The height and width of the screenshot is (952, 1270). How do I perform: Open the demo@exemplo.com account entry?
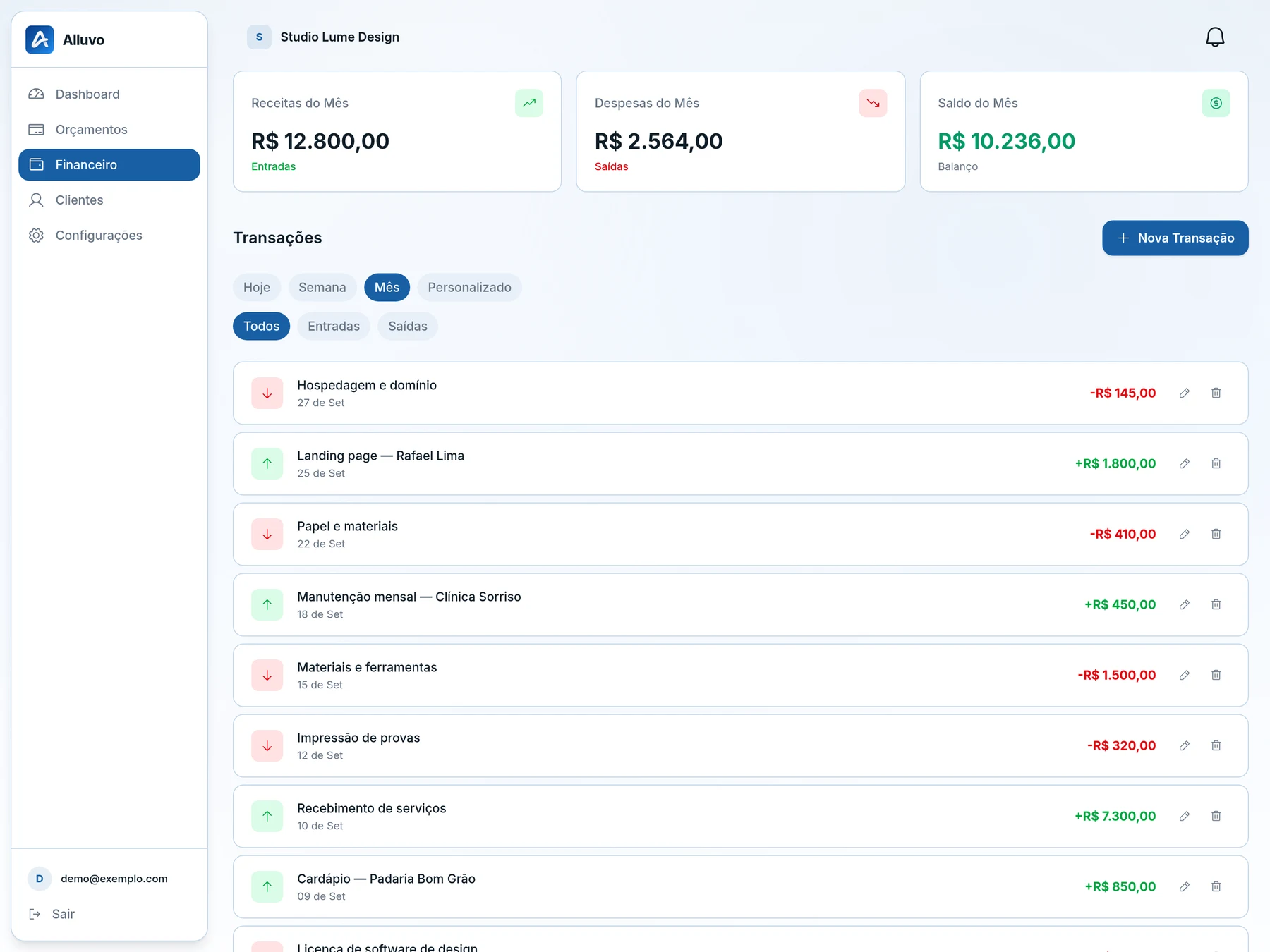(x=98, y=879)
